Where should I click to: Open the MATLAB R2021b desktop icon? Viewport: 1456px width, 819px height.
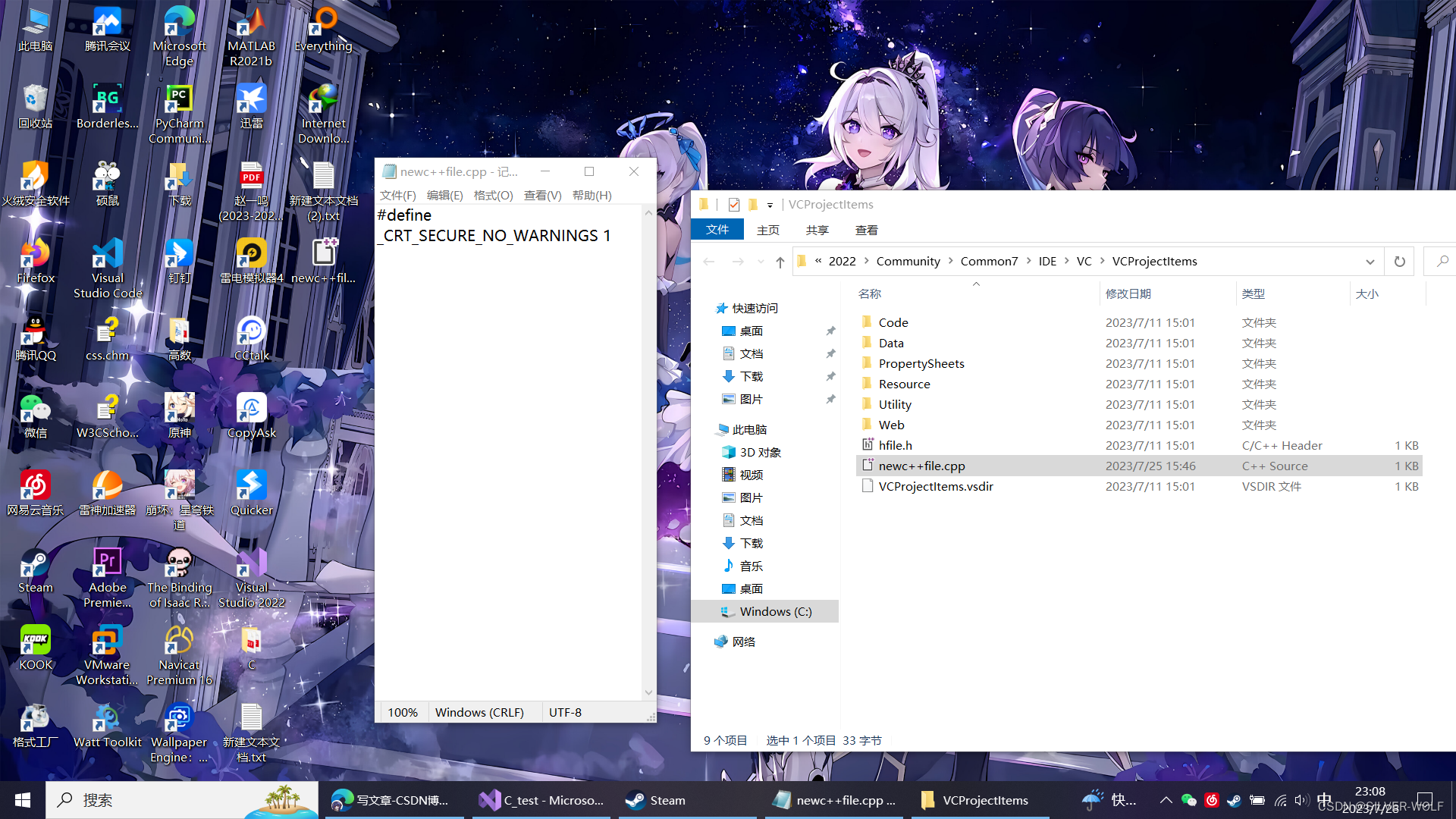[x=251, y=36]
